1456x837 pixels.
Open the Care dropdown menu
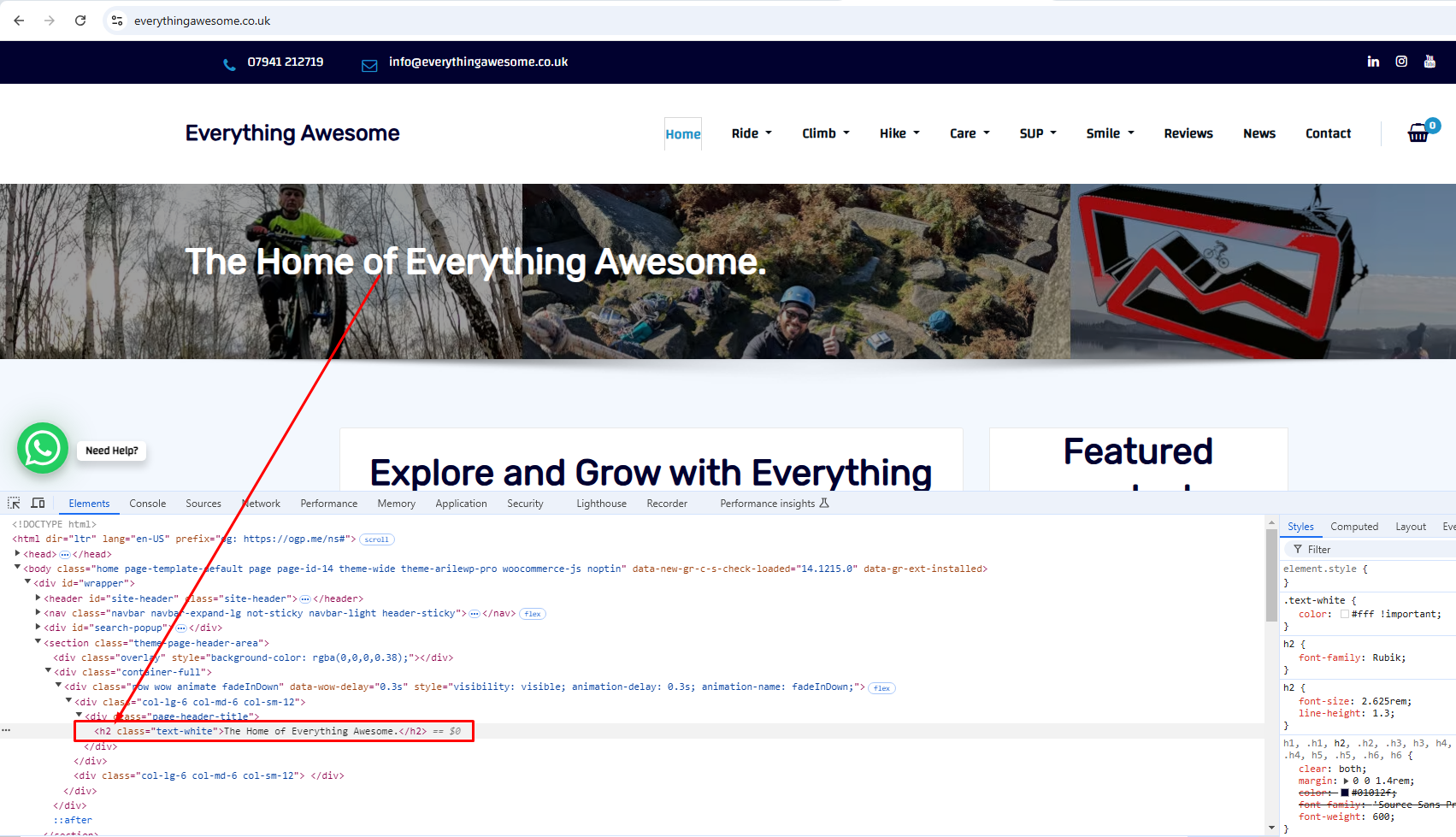pos(970,133)
